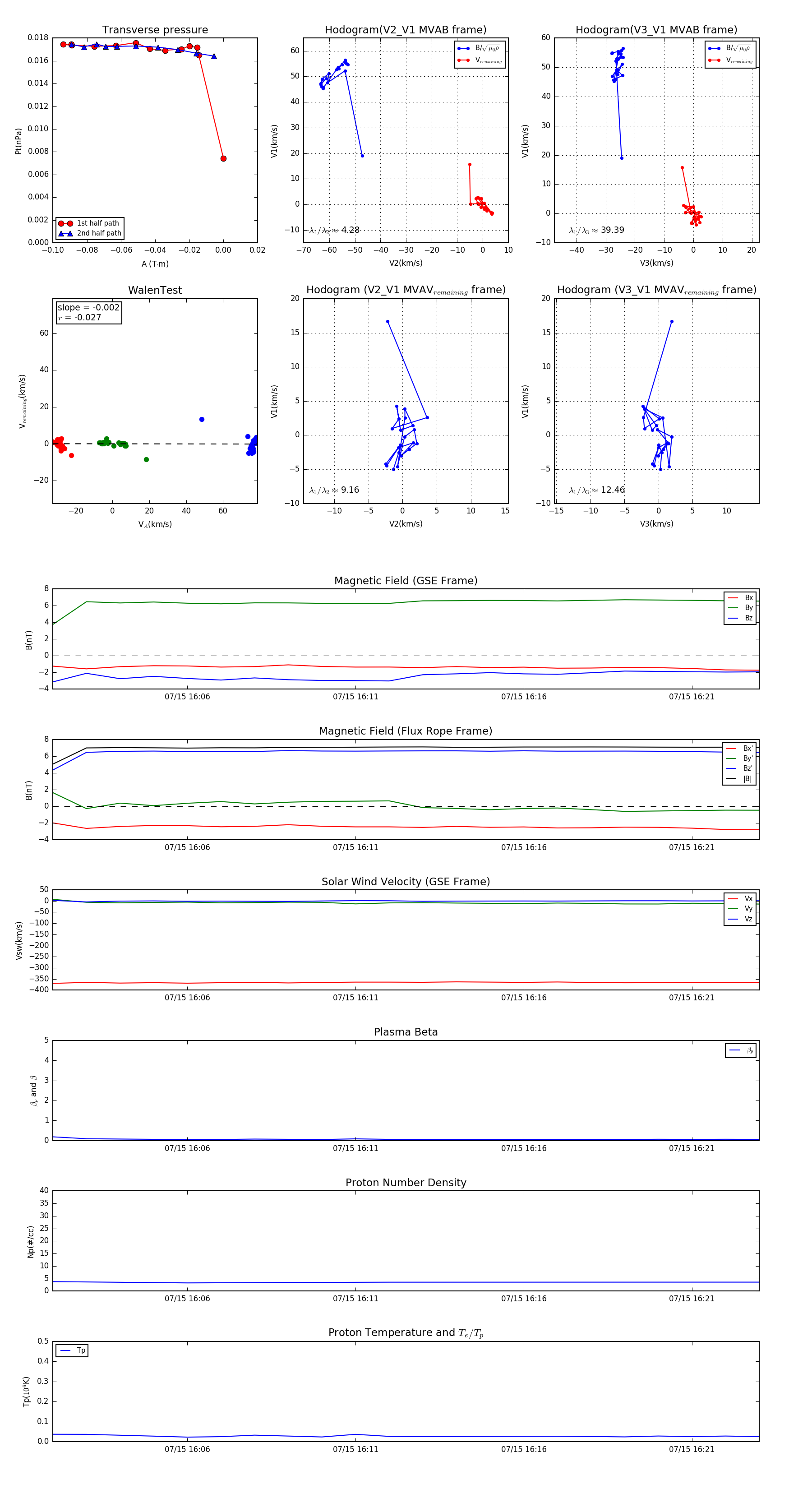Viewport: 812px width, 1489px height.
Task: Click the "|B|" legend entry in Flux Rope plot
Action: 739,779
